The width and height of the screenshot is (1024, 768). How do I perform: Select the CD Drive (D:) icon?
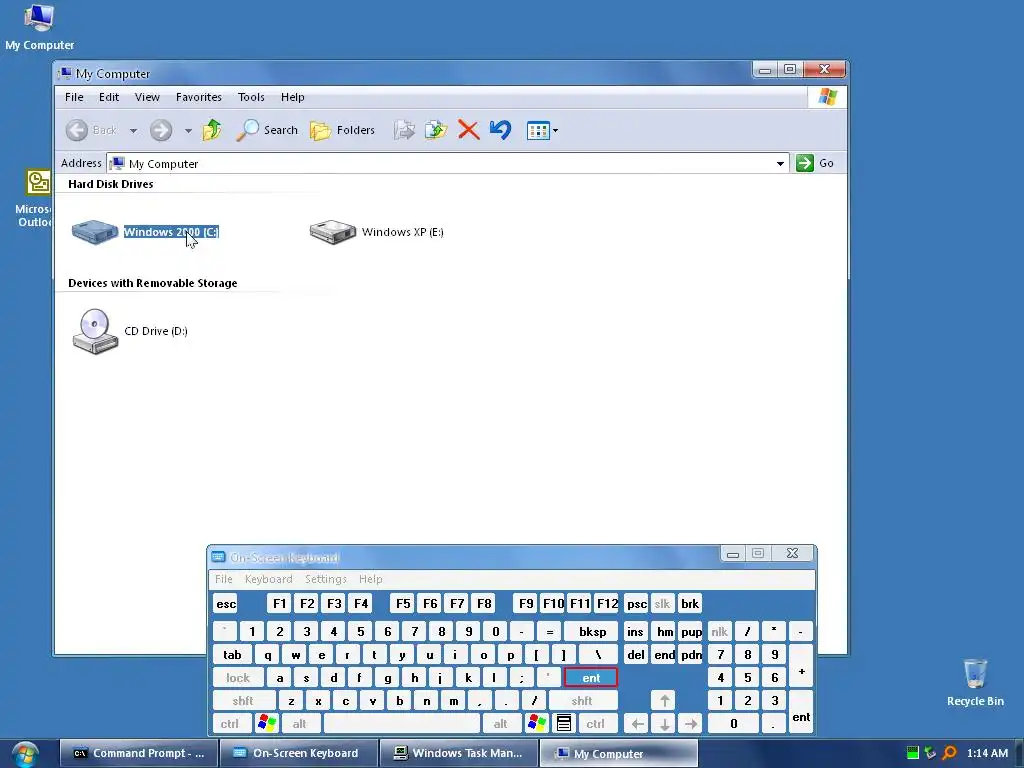click(x=95, y=331)
